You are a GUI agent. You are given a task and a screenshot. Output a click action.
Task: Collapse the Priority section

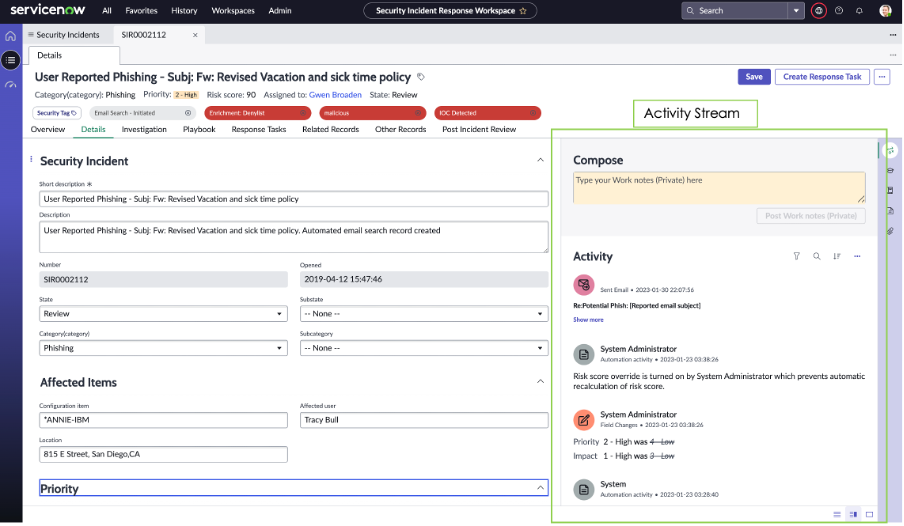point(540,488)
